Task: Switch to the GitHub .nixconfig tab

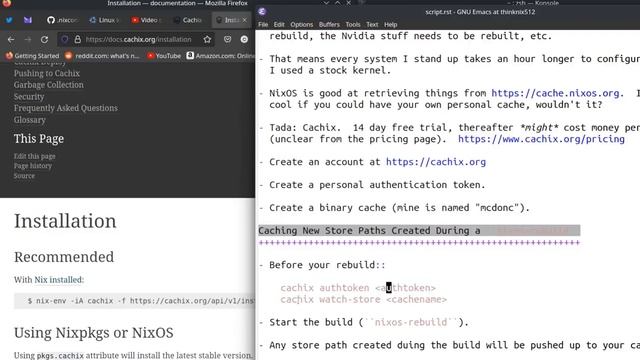Action: tap(62, 20)
